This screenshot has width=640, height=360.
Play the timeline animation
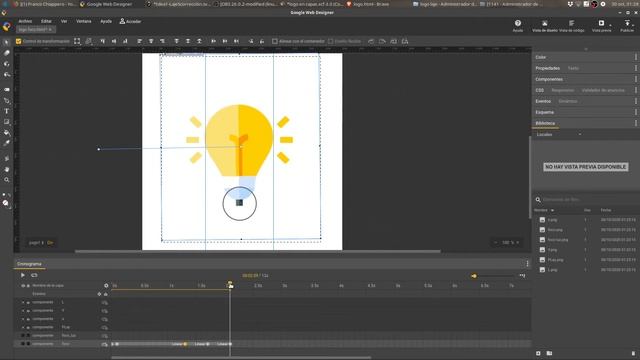[22, 275]
